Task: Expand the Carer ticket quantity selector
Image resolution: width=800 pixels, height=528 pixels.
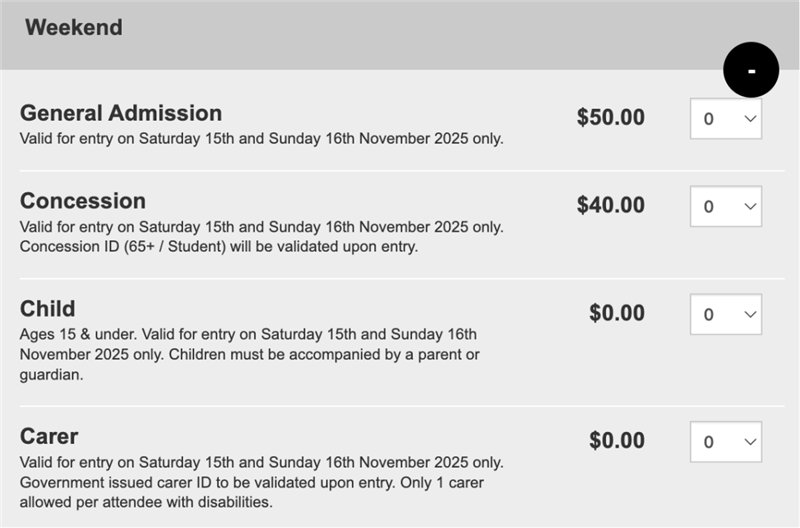Action: pos(726,442)
